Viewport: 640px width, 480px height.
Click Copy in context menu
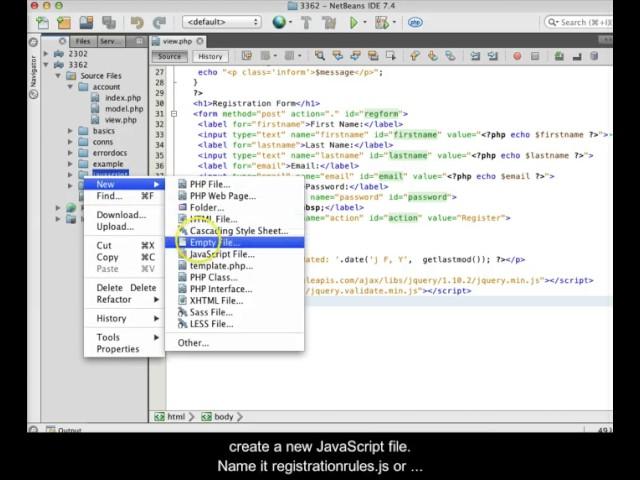(x=124, y=257)
